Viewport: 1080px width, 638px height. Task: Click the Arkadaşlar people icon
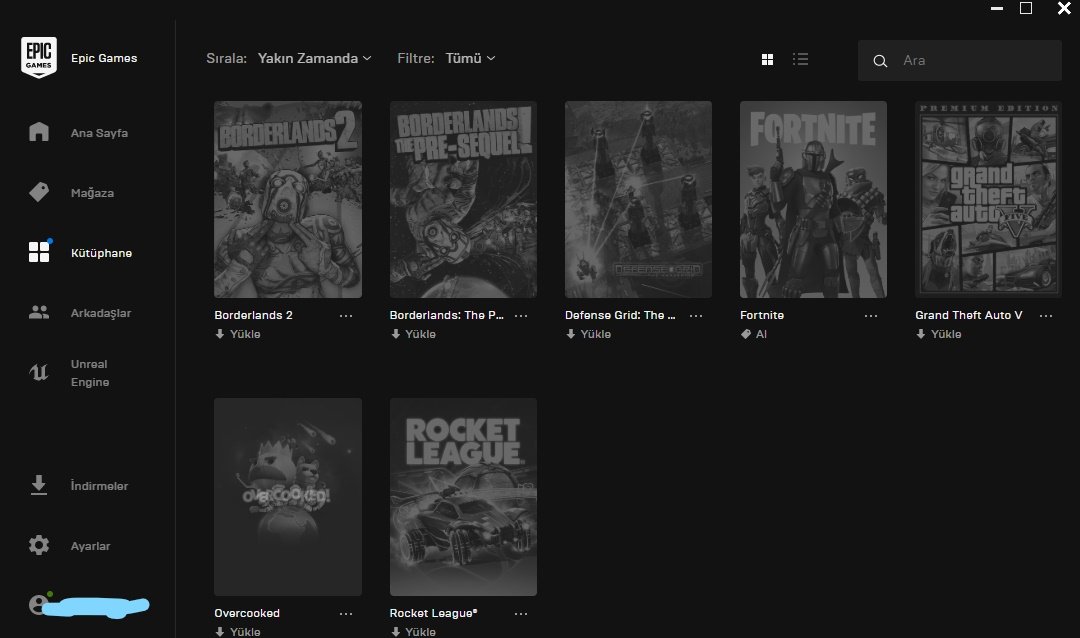click(39, 313)
